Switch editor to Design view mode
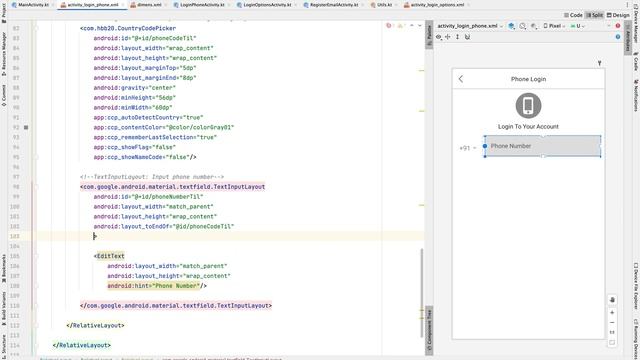The image size is (640, 360). (x=618, y=15)
